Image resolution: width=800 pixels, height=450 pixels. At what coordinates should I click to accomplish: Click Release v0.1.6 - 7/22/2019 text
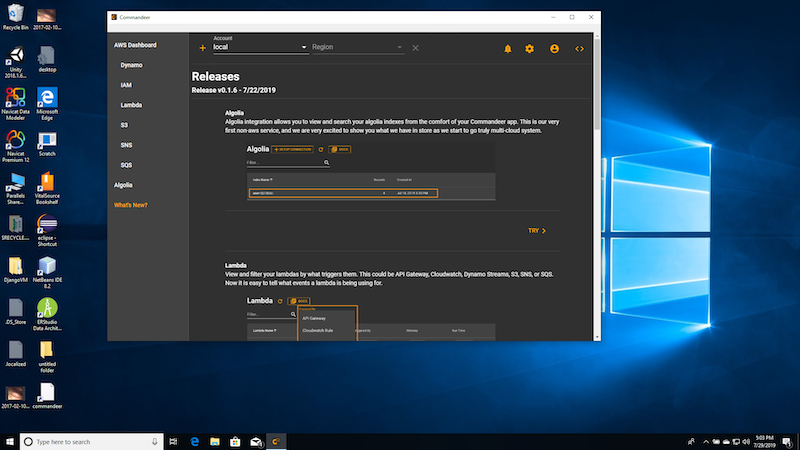[x=234, y=90]
